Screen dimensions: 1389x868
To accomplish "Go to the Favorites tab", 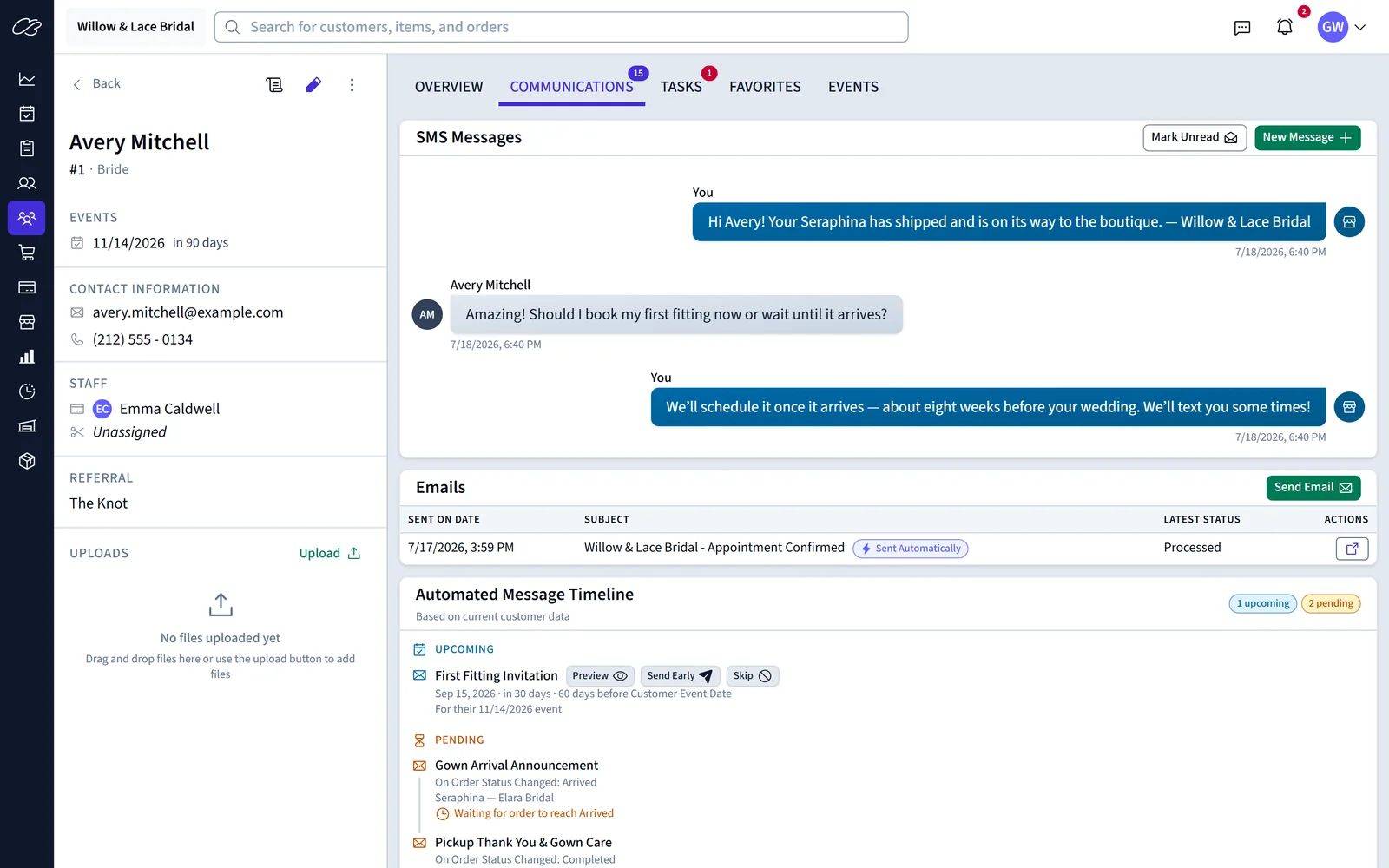I will coord(765,87).
